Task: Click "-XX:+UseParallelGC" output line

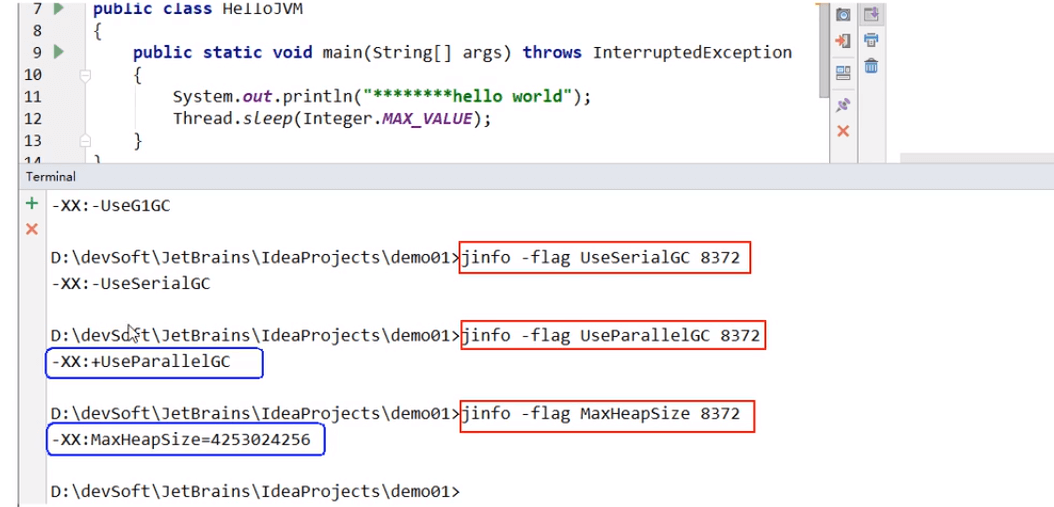Action: point(140,362)
